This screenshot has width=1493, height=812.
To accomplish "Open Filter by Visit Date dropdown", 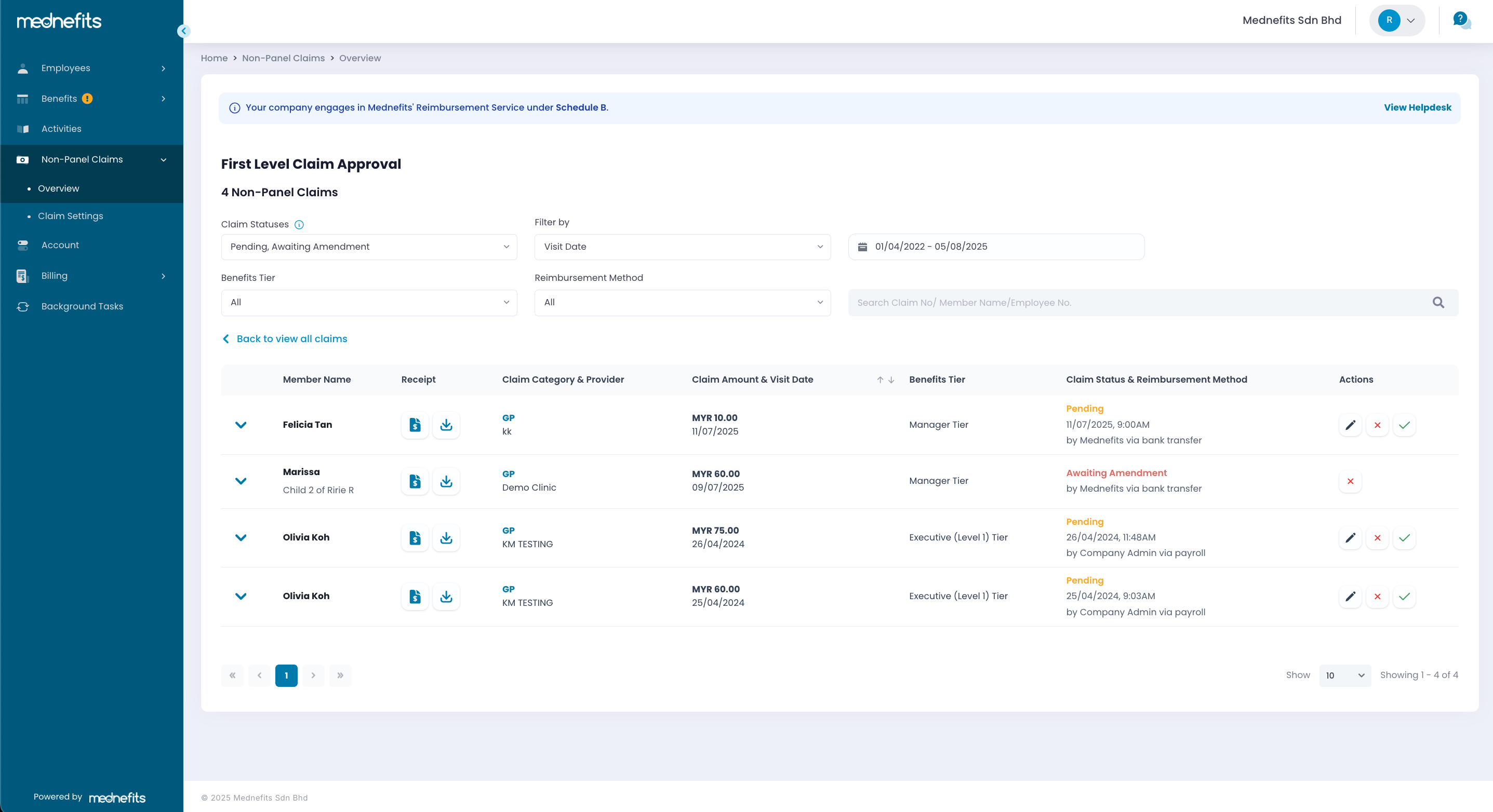I will point(682,247).
